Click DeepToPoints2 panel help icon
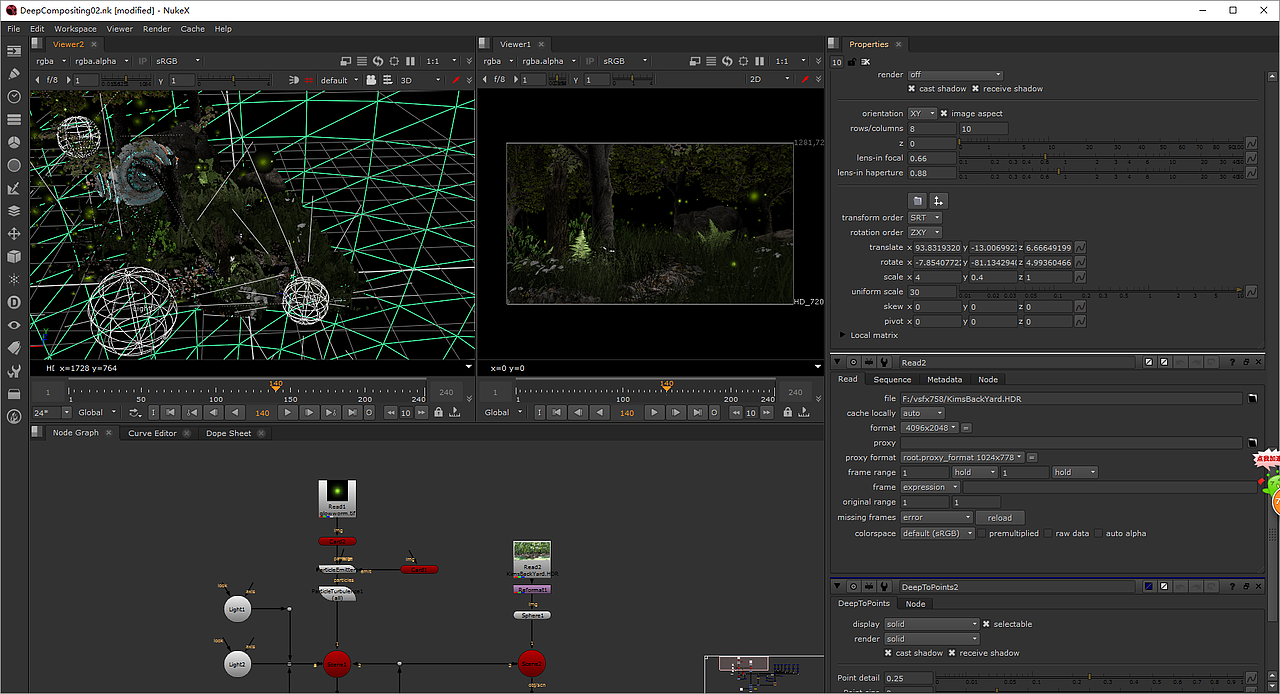Image resolution: width=1280 pixels, height=694 pixels. [1232, 587]
